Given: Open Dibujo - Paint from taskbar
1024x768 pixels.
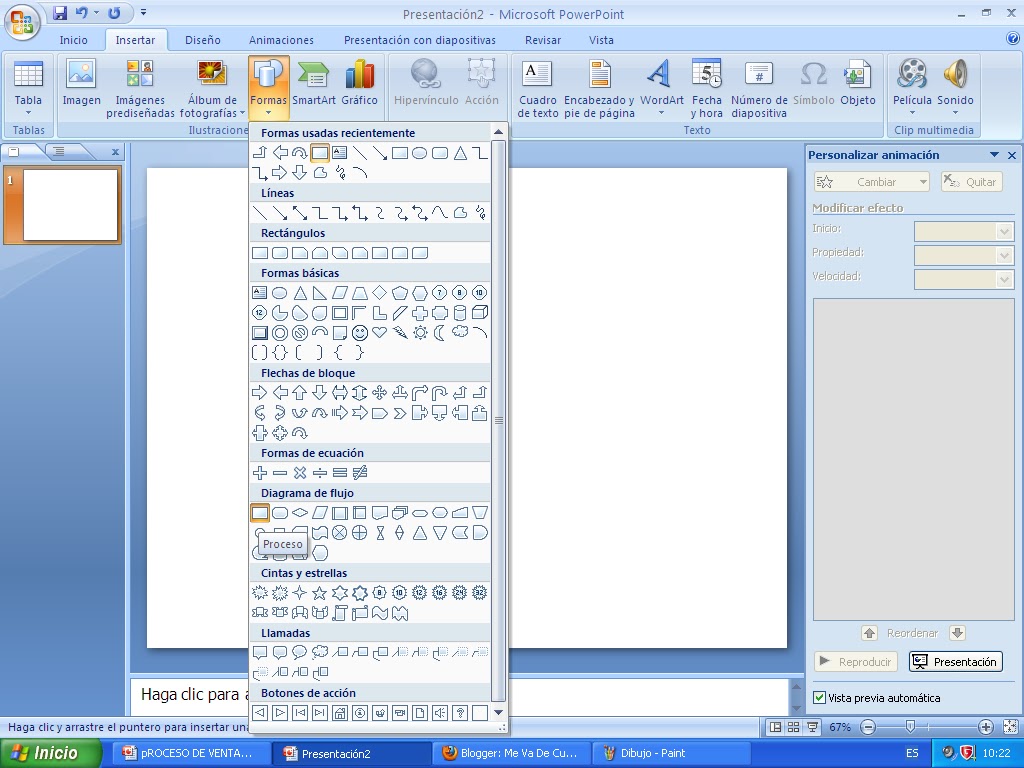Looking at the screenshot, I should tap(671, 753).
